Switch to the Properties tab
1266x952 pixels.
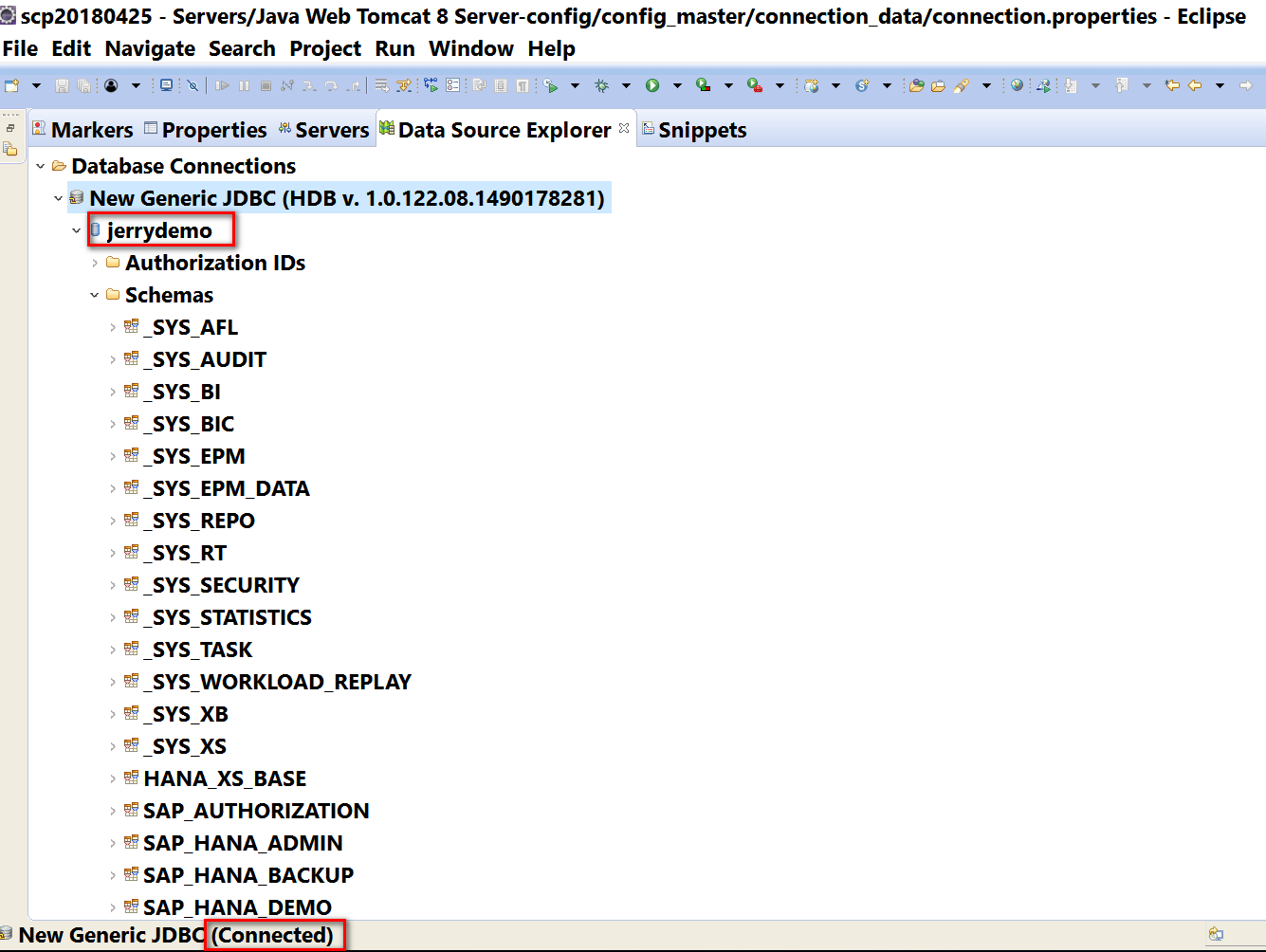click(206, 130)
